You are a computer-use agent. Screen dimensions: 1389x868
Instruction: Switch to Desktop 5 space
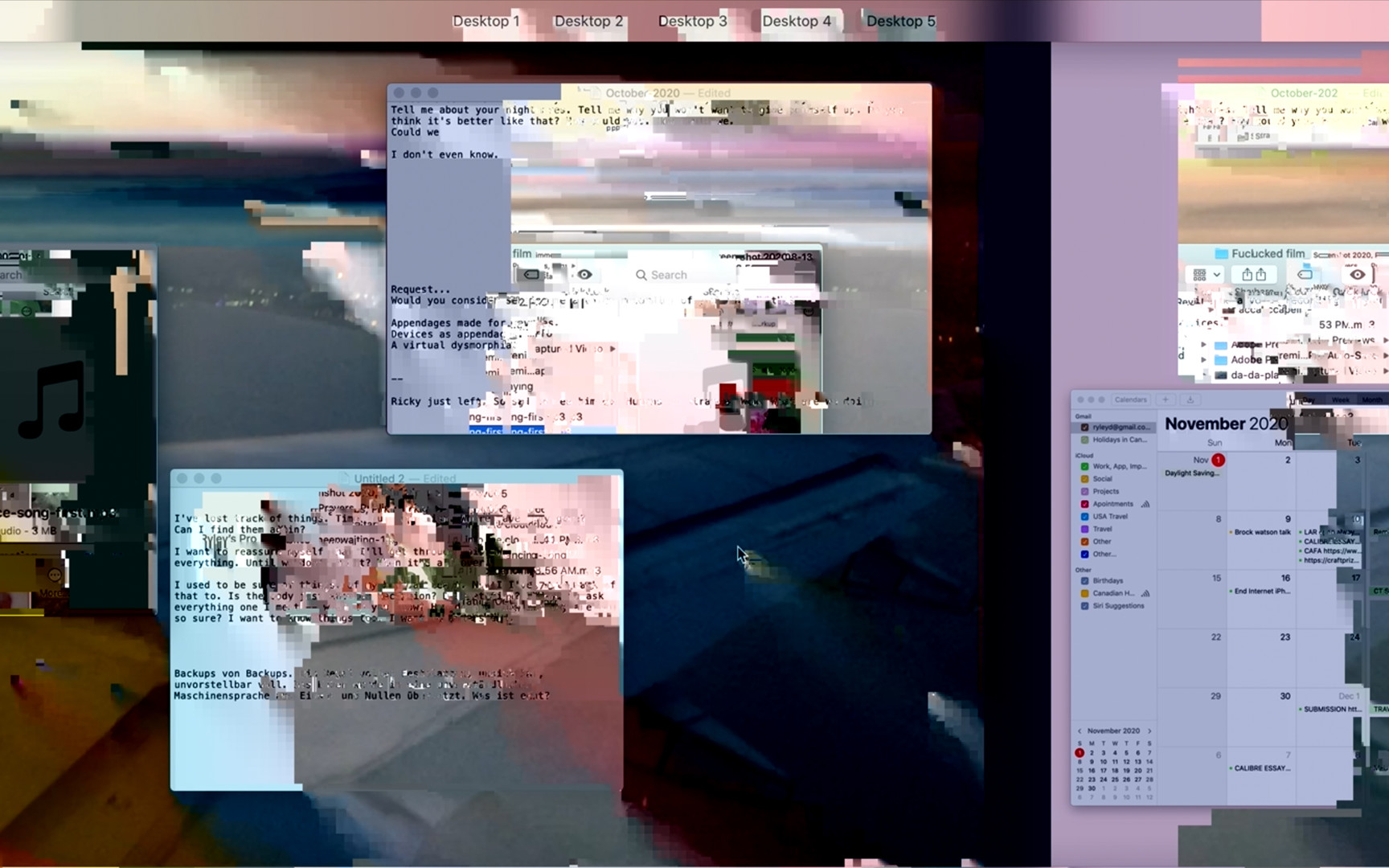pos(900,21)
